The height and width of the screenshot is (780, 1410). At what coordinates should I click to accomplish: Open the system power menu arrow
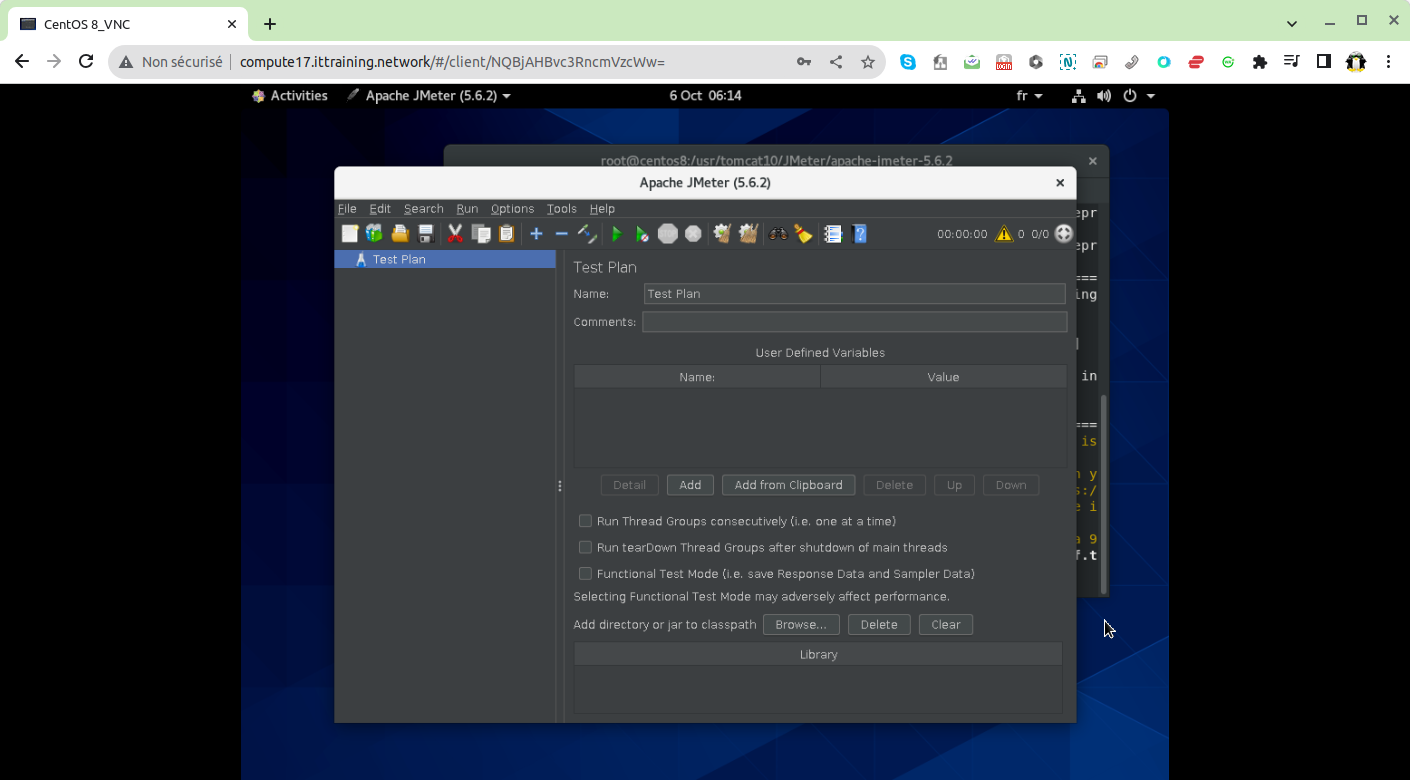pyautogui.click(x=1151, y=96)
